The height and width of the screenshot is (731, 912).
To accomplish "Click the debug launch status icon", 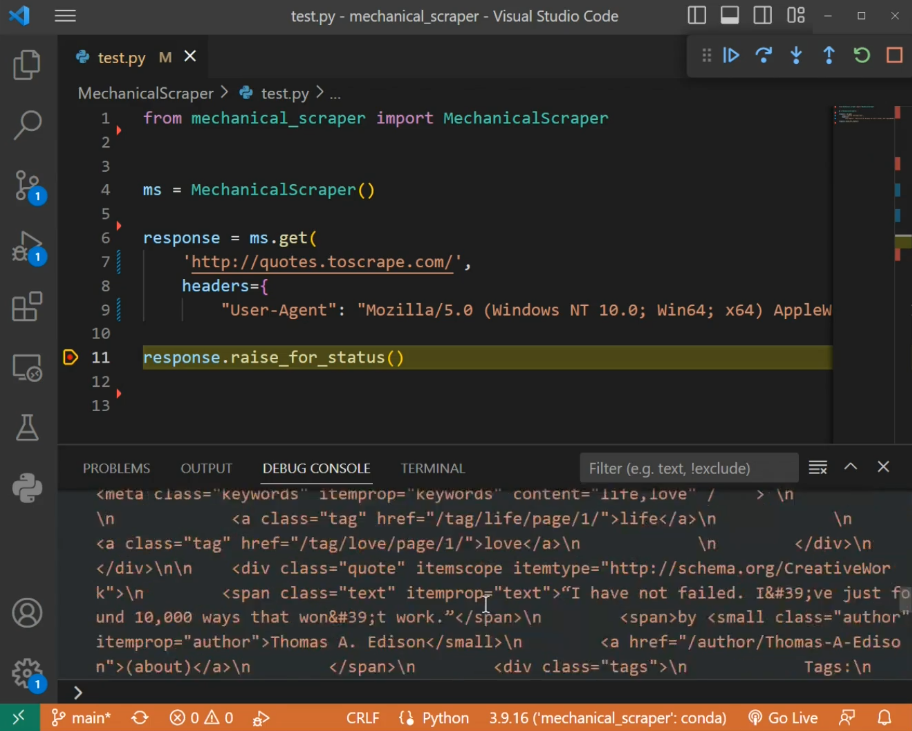I will pyautogui.click(x=261, y=719).
